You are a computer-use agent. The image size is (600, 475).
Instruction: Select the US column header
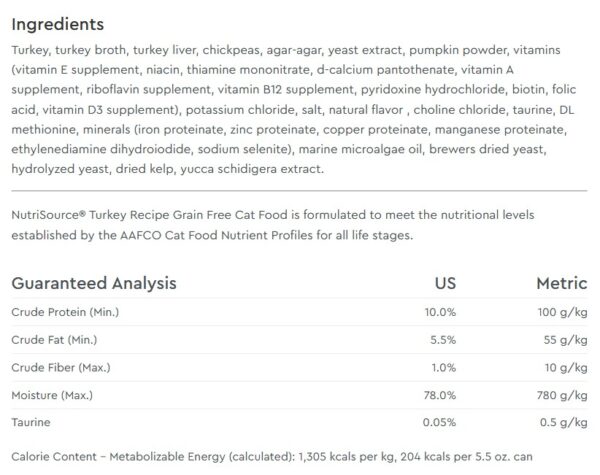click(445, 283)
